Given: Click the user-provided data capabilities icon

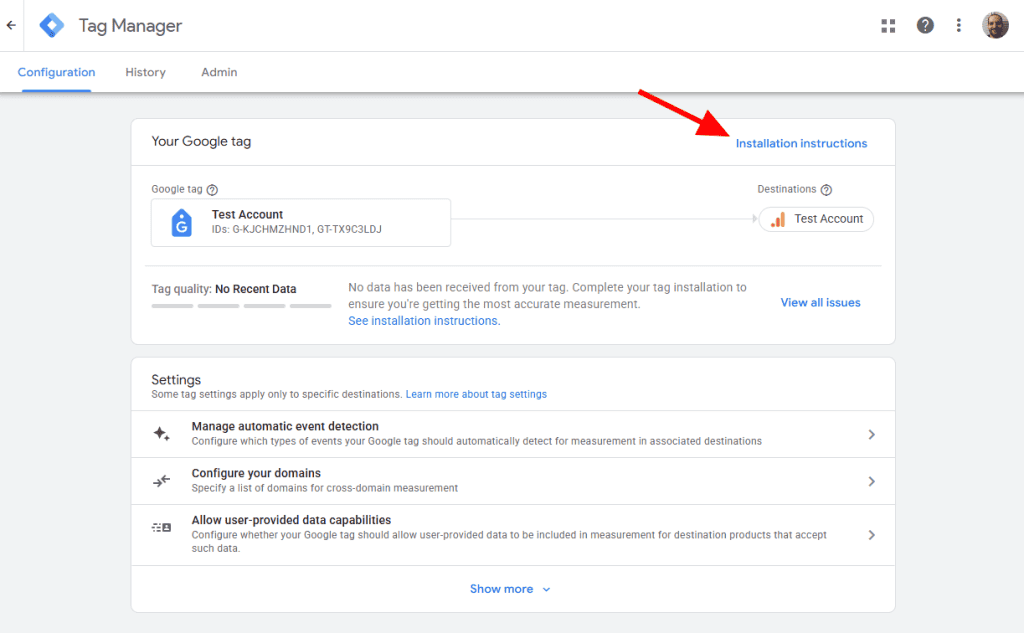Looking at the screenshot, I should pos(161,527).
